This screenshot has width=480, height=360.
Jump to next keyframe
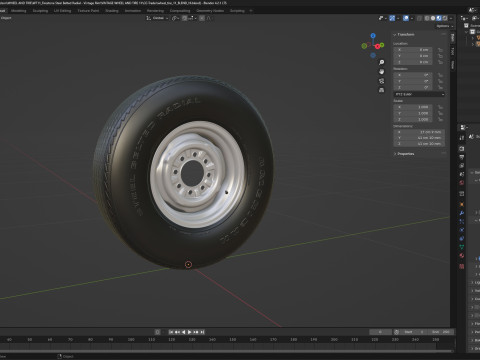coord(196,332)
